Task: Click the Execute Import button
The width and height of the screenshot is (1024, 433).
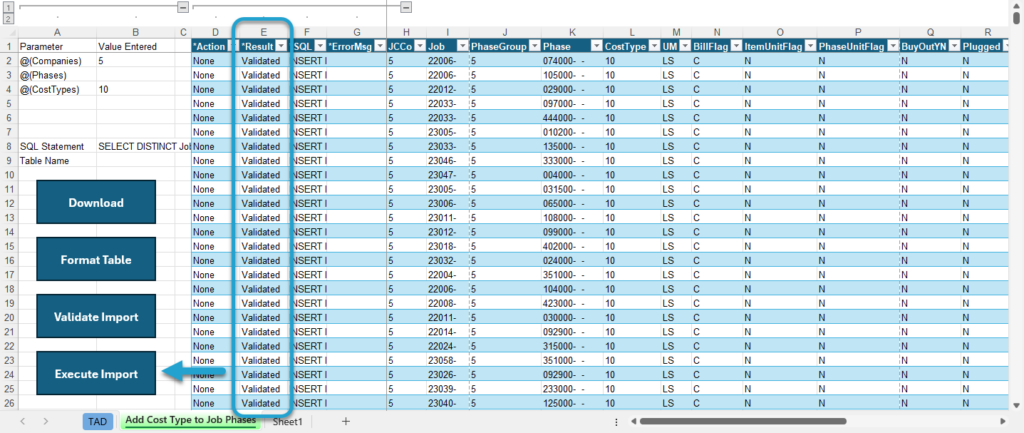Action: click(x=96, y=374)
